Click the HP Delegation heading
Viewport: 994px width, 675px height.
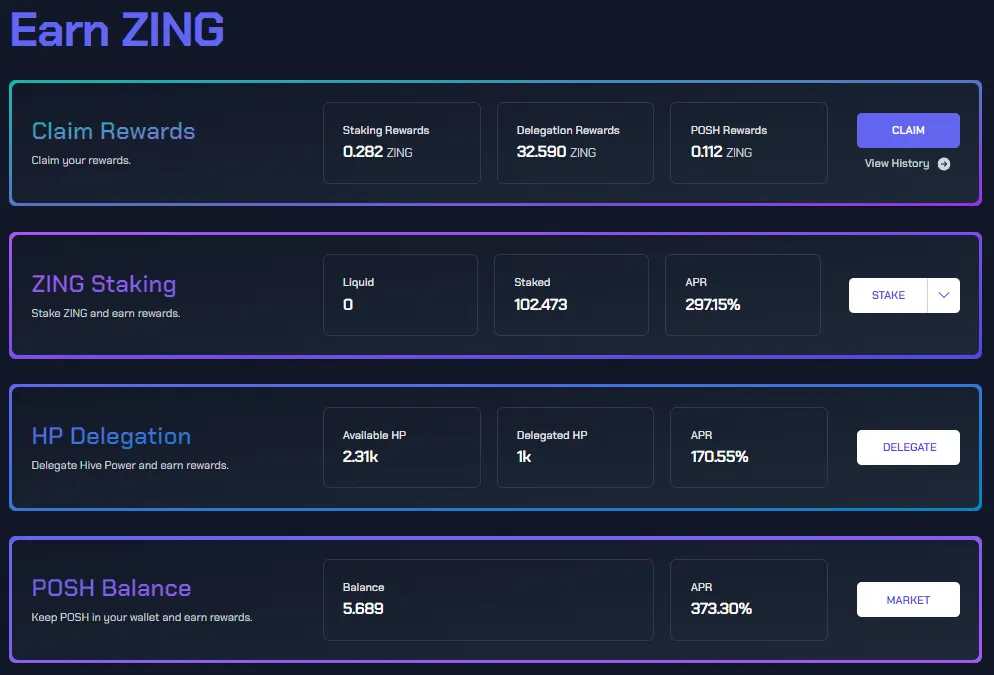click(111, 436)
